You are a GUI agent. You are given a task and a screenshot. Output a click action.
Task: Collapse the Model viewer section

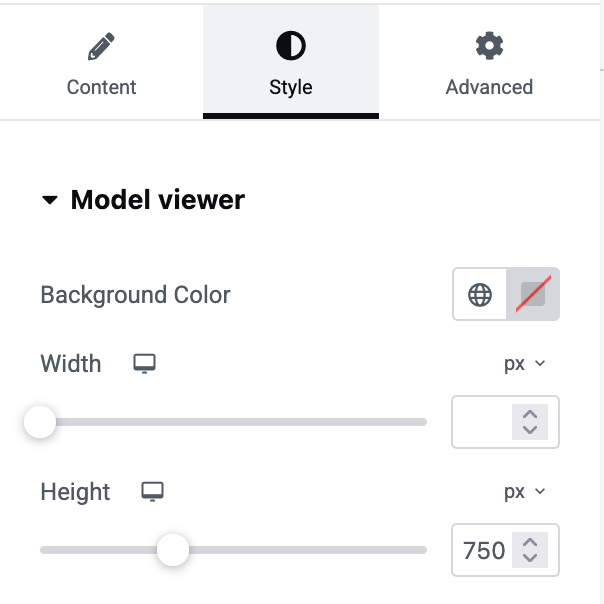pos(50,201)
